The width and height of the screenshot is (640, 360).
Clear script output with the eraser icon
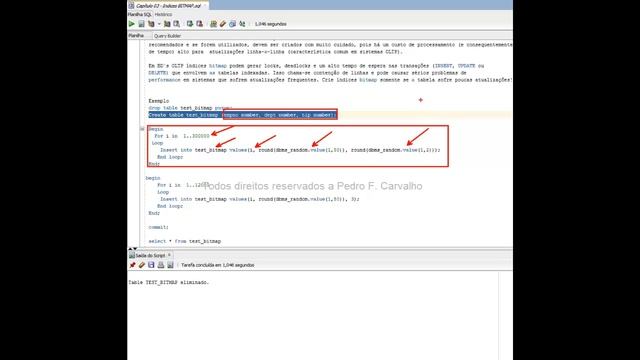pos(142,265)
